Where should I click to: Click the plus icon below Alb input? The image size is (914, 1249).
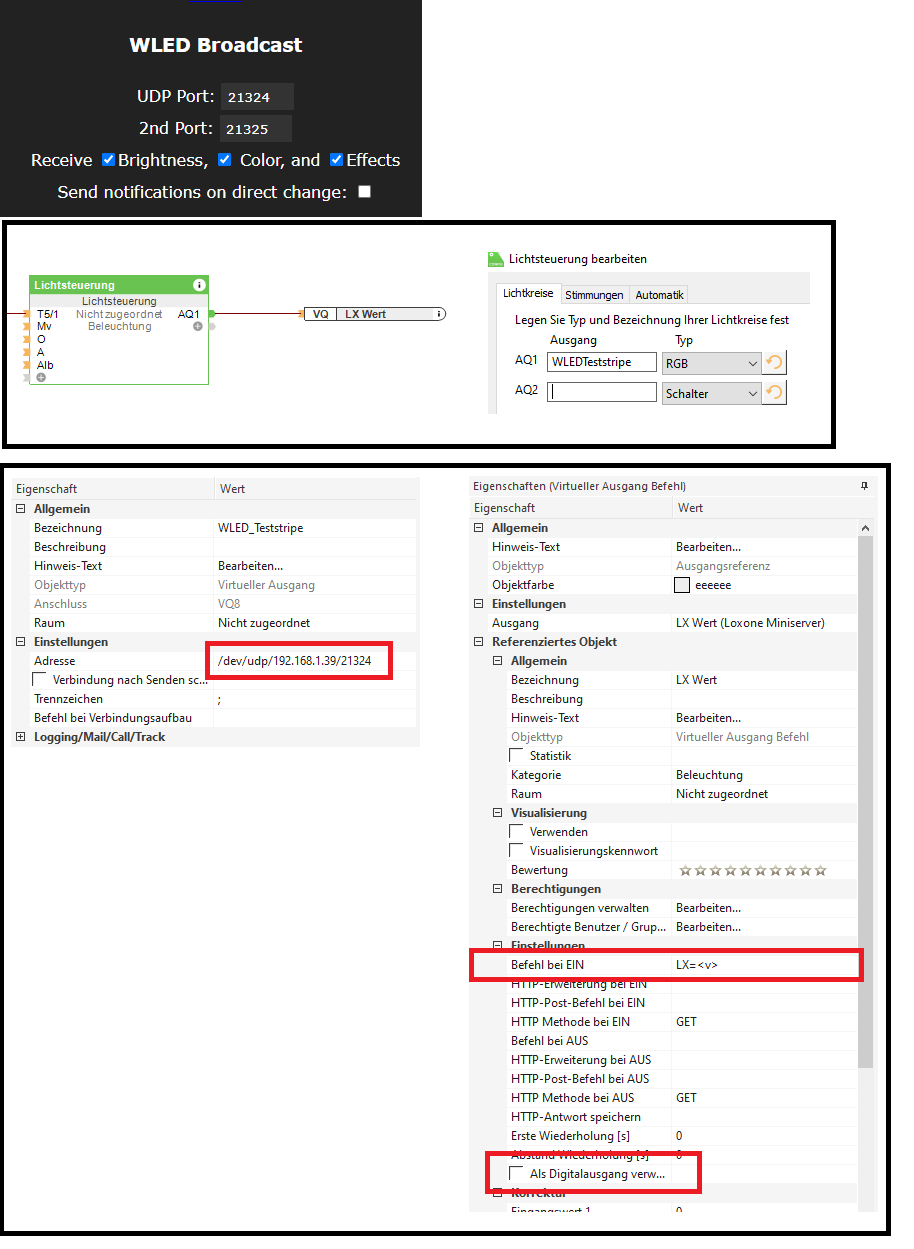coord(41,377)
